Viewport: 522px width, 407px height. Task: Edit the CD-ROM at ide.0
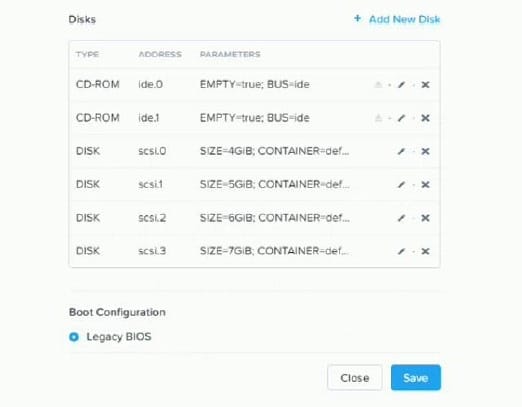coord(401,85)
